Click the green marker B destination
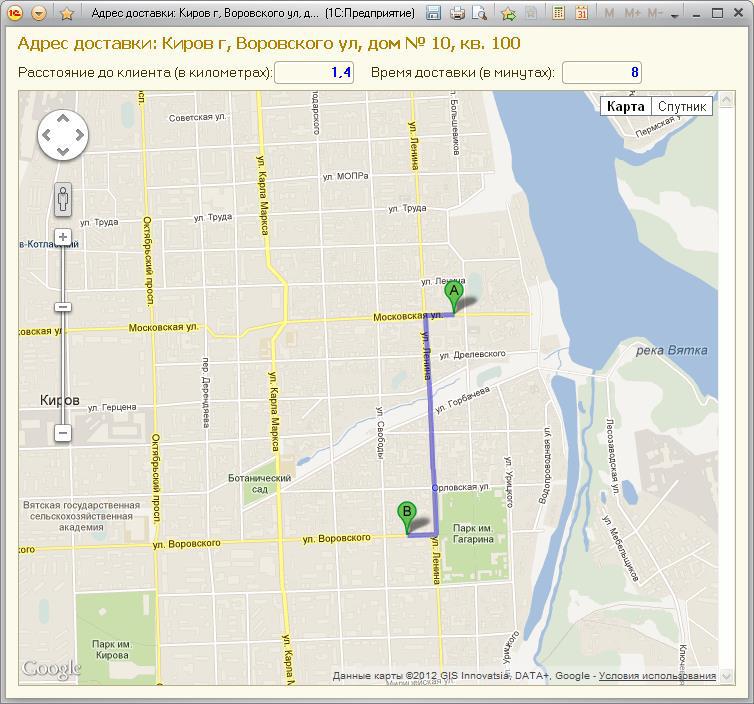The height and width of the screenshot is (704, 754). (406, 516)
